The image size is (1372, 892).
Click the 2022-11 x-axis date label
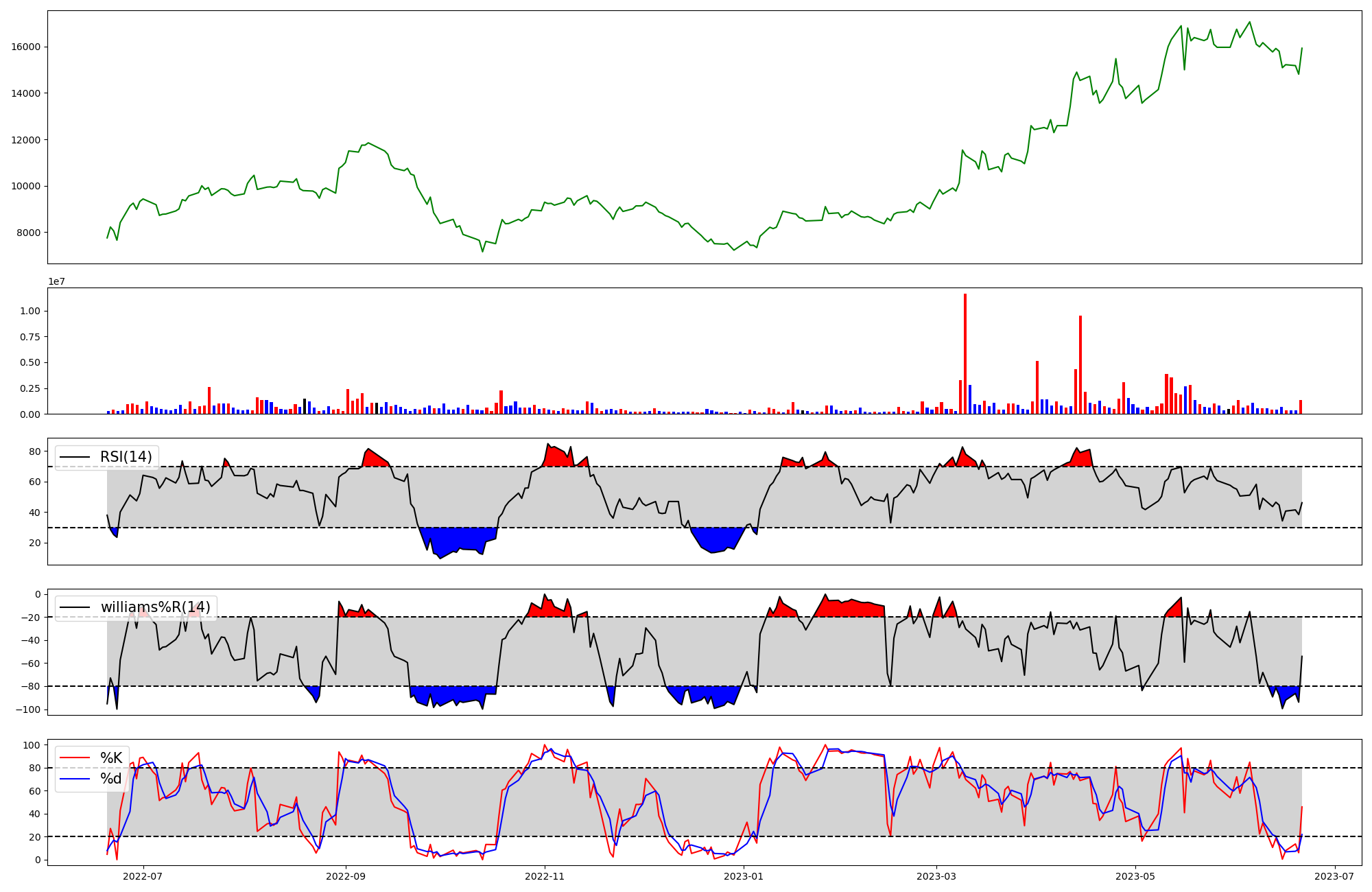tap(545, 876)
